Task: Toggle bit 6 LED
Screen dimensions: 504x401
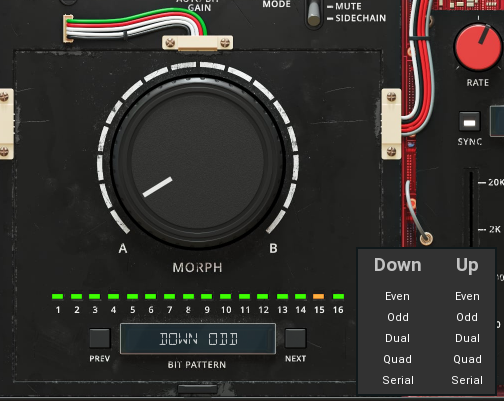Action: tap(151, 296)
